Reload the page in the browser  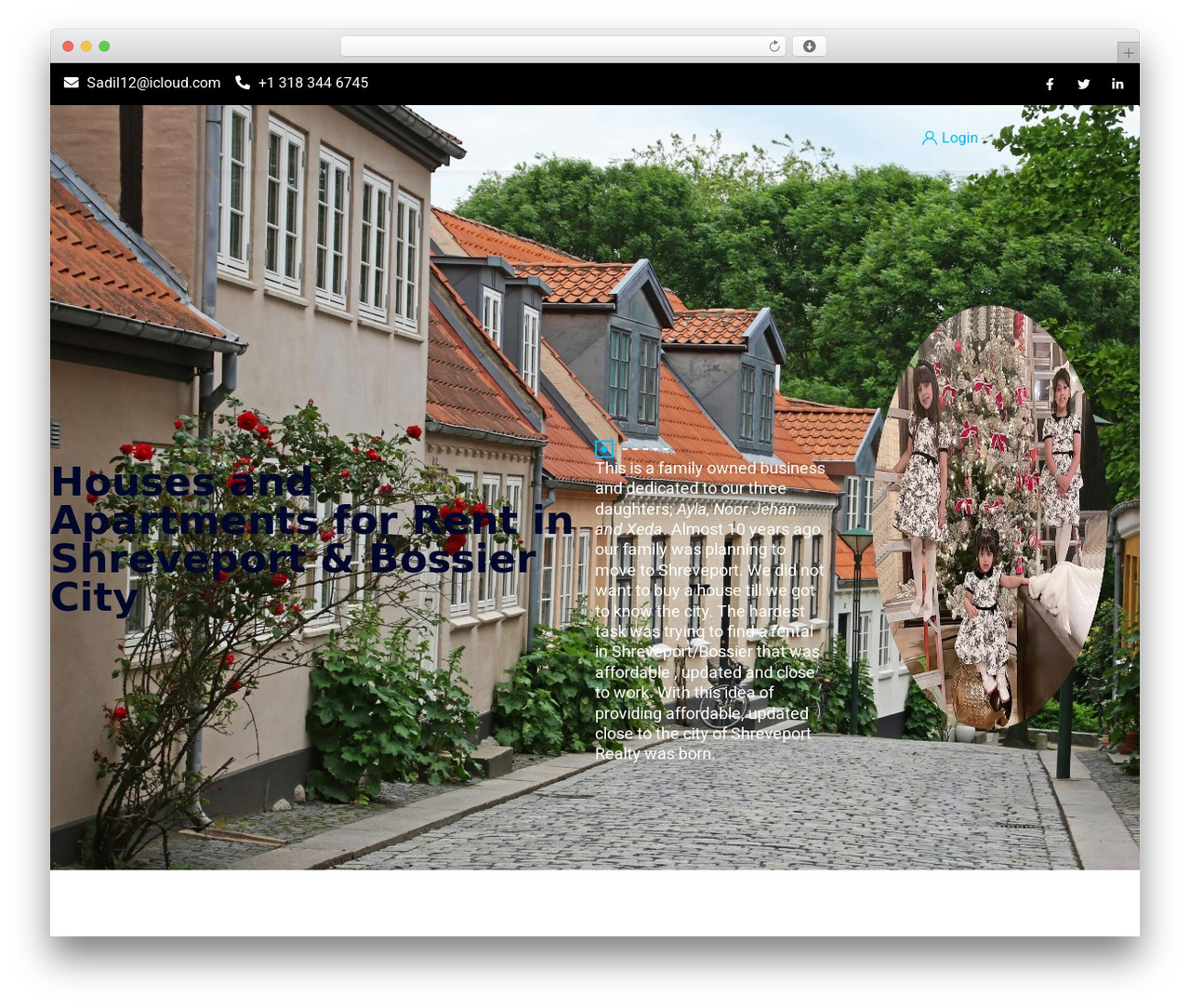(x=774, y=46)
